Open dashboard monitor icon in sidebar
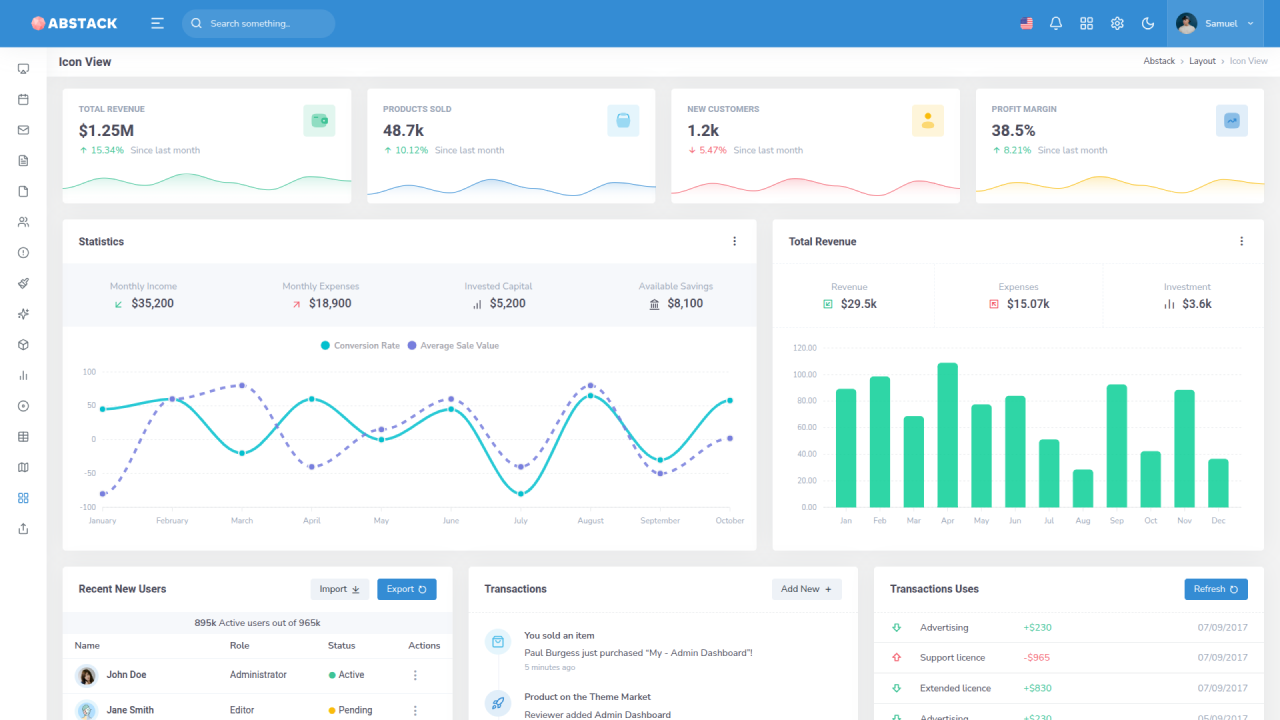This screenshot has width=1280, height=720. click(23, 69)
